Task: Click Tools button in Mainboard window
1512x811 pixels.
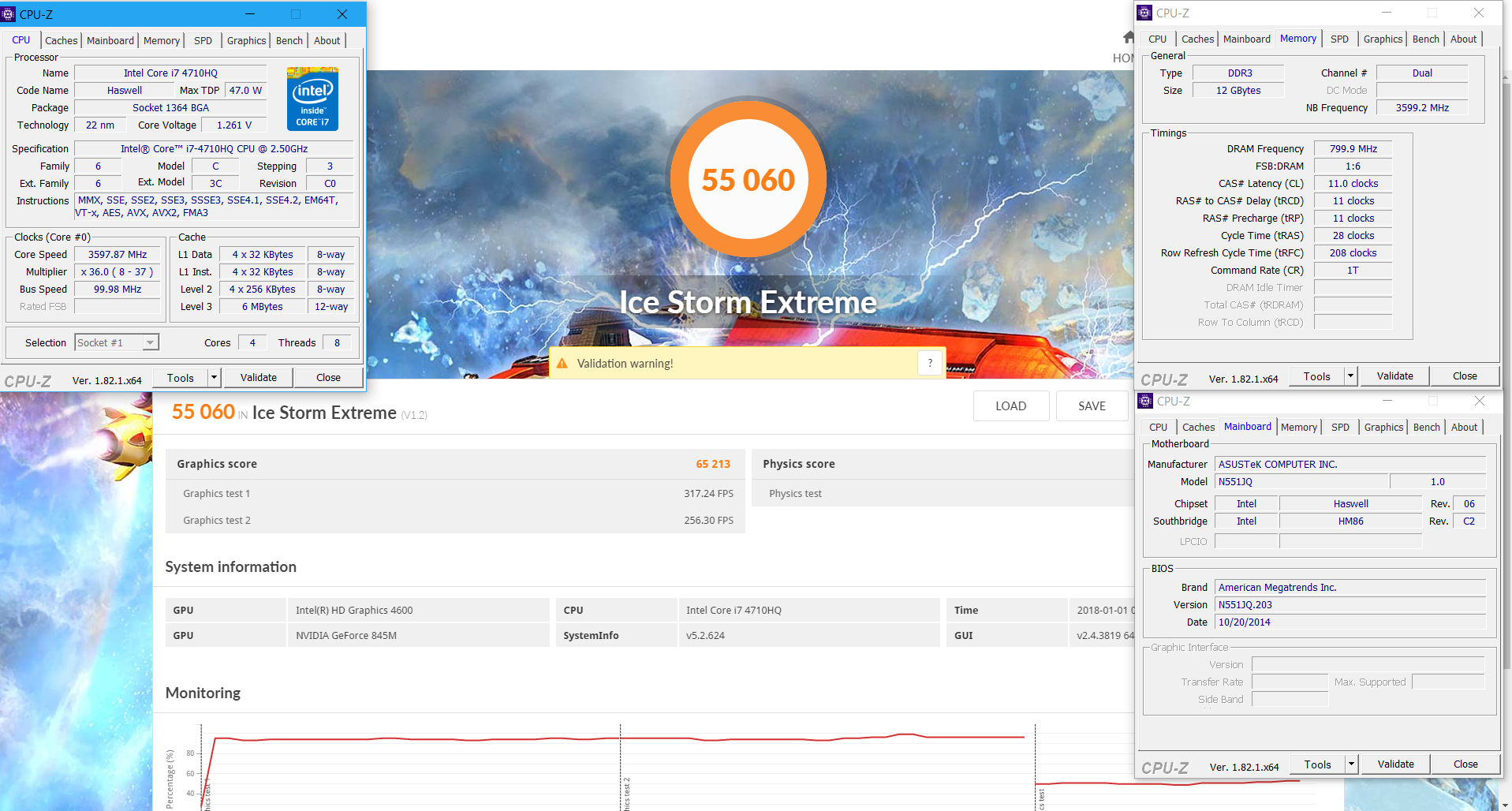Action: pos(1318,764)
